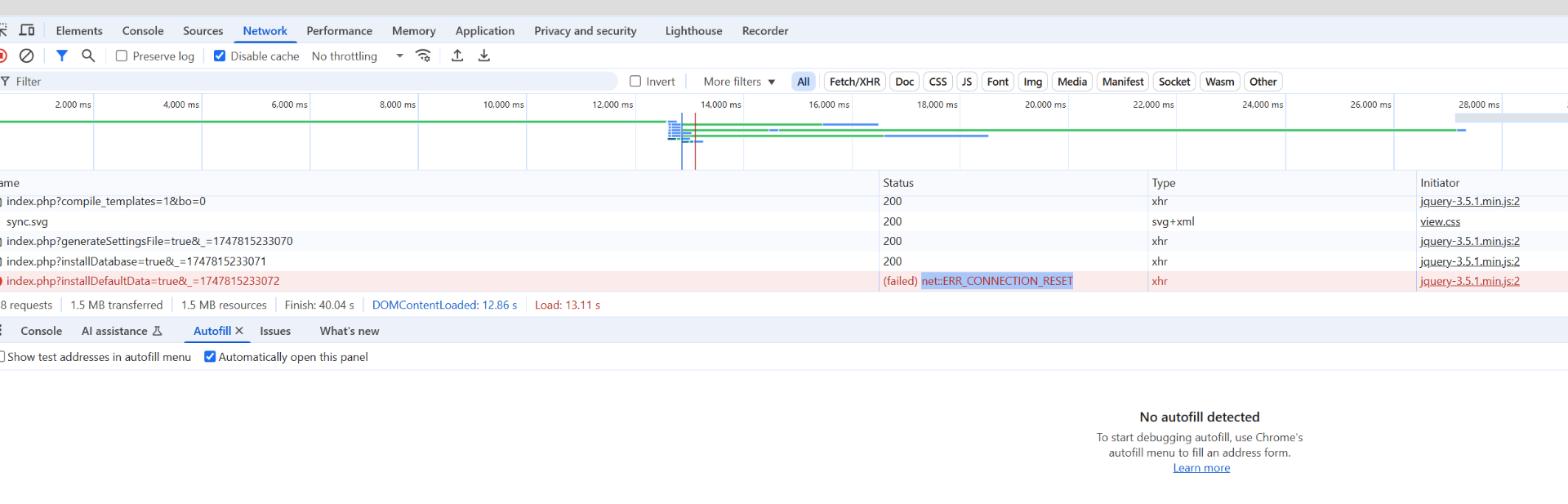Select the Autofill drawer tab
The width and height of the screenshot is (1568, 504).
pos(212,331)
